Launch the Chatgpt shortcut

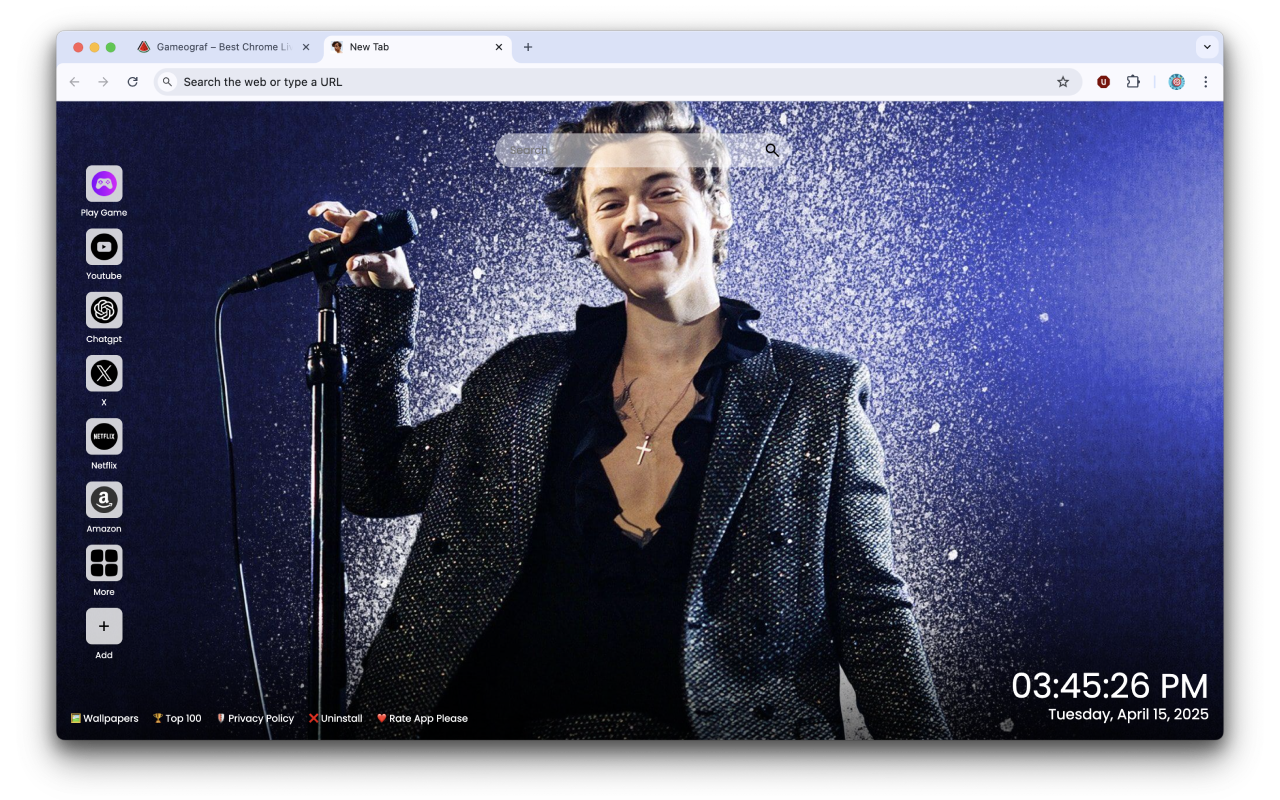104,310
